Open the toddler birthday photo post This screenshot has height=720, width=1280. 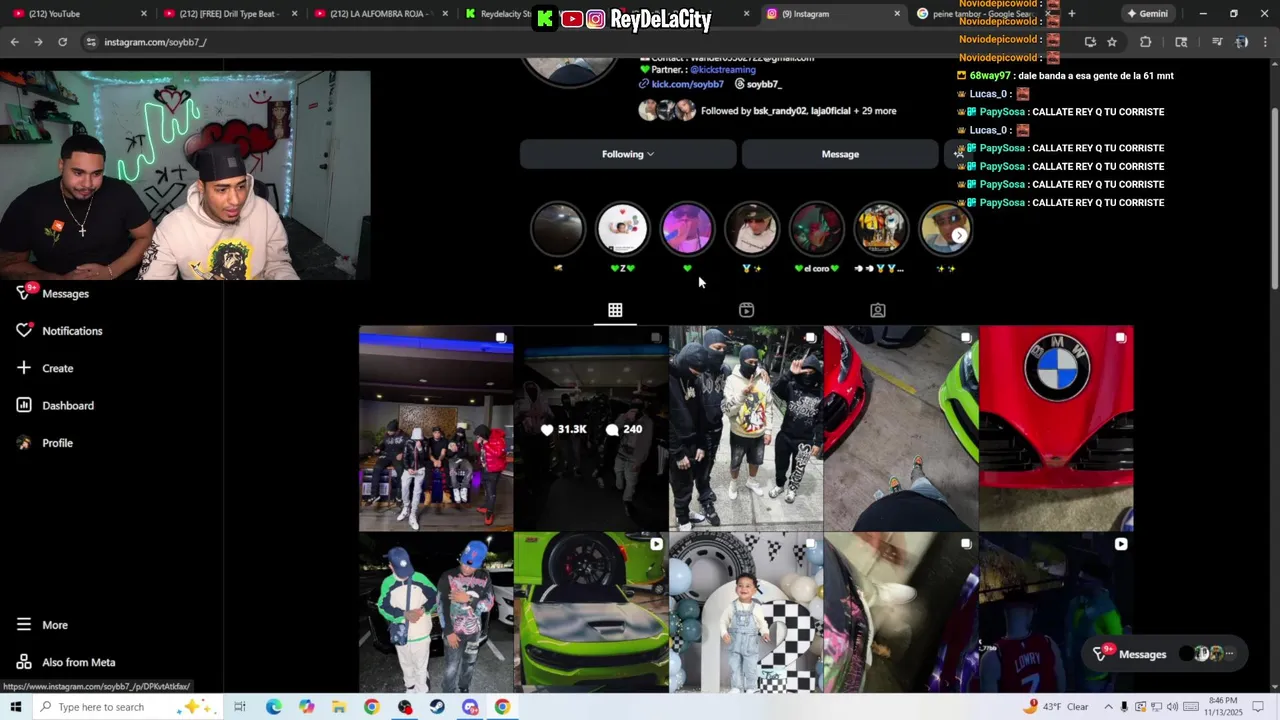tap(746, 612)
